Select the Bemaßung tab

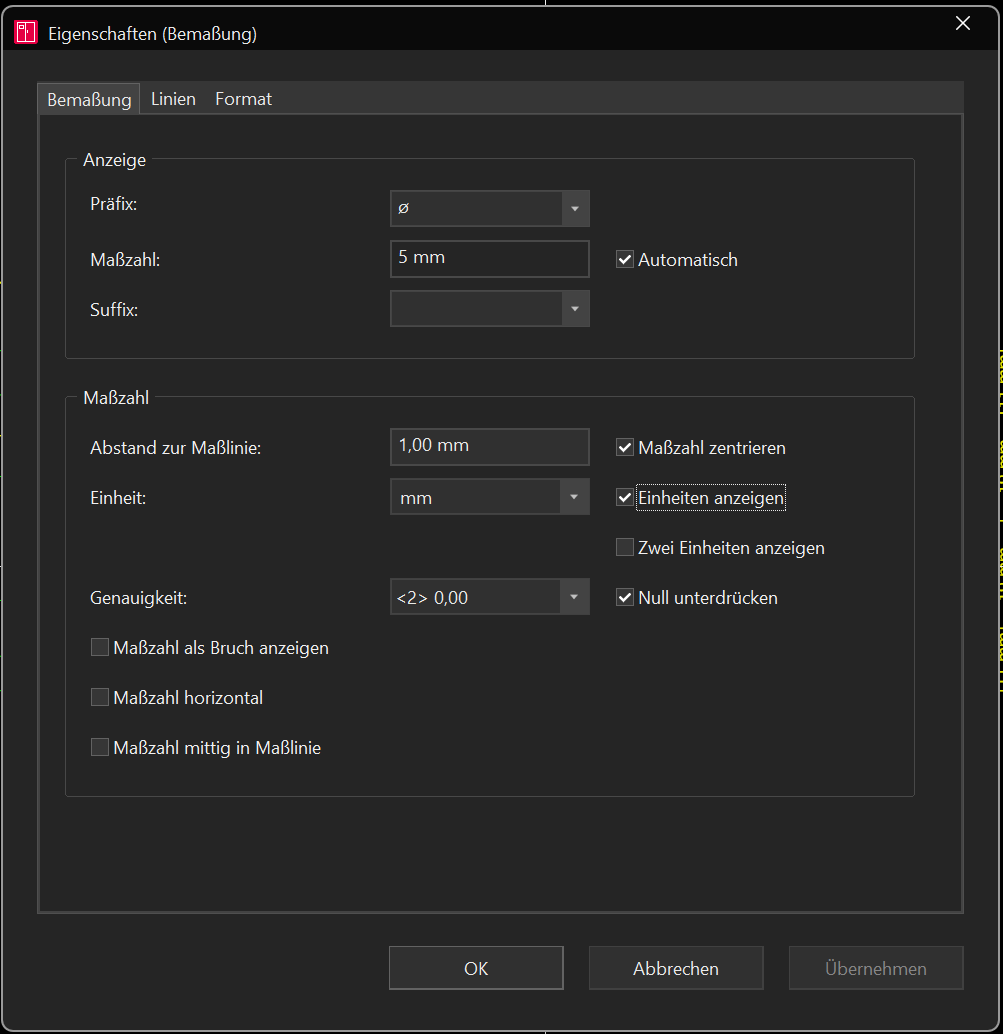tap(89, 100)
